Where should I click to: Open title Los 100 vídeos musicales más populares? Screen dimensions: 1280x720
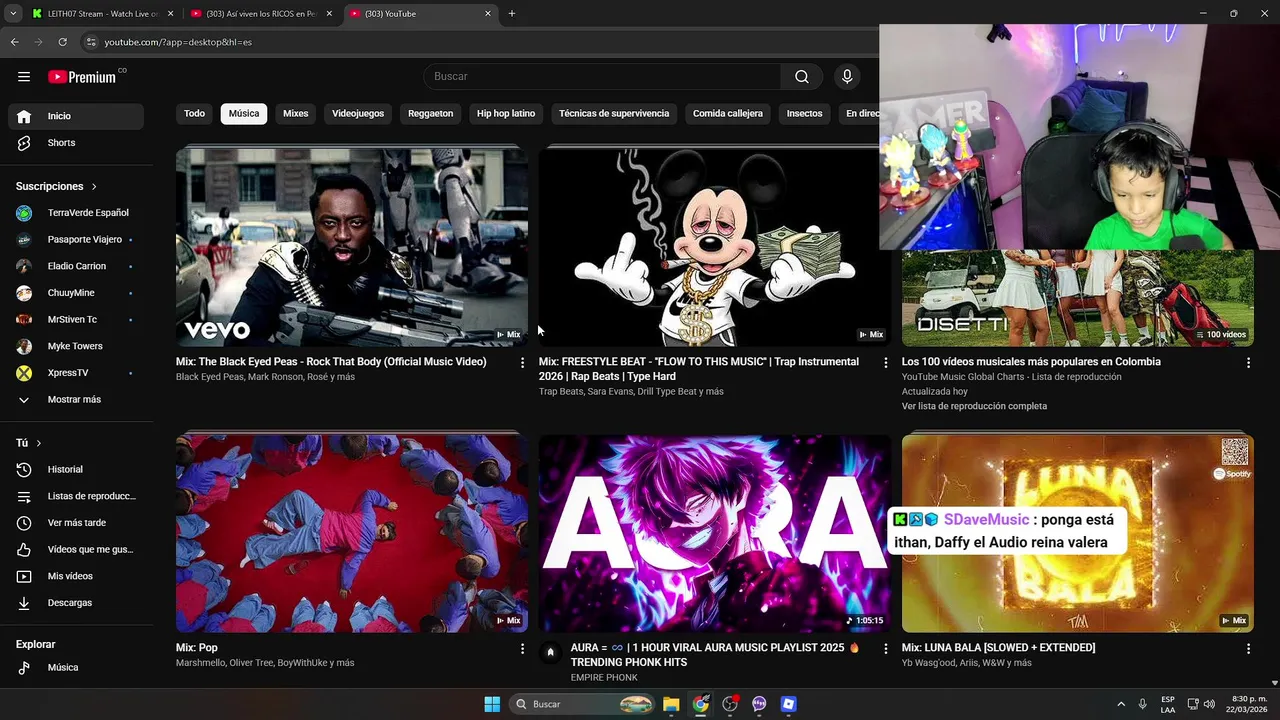pos(1031,362)
